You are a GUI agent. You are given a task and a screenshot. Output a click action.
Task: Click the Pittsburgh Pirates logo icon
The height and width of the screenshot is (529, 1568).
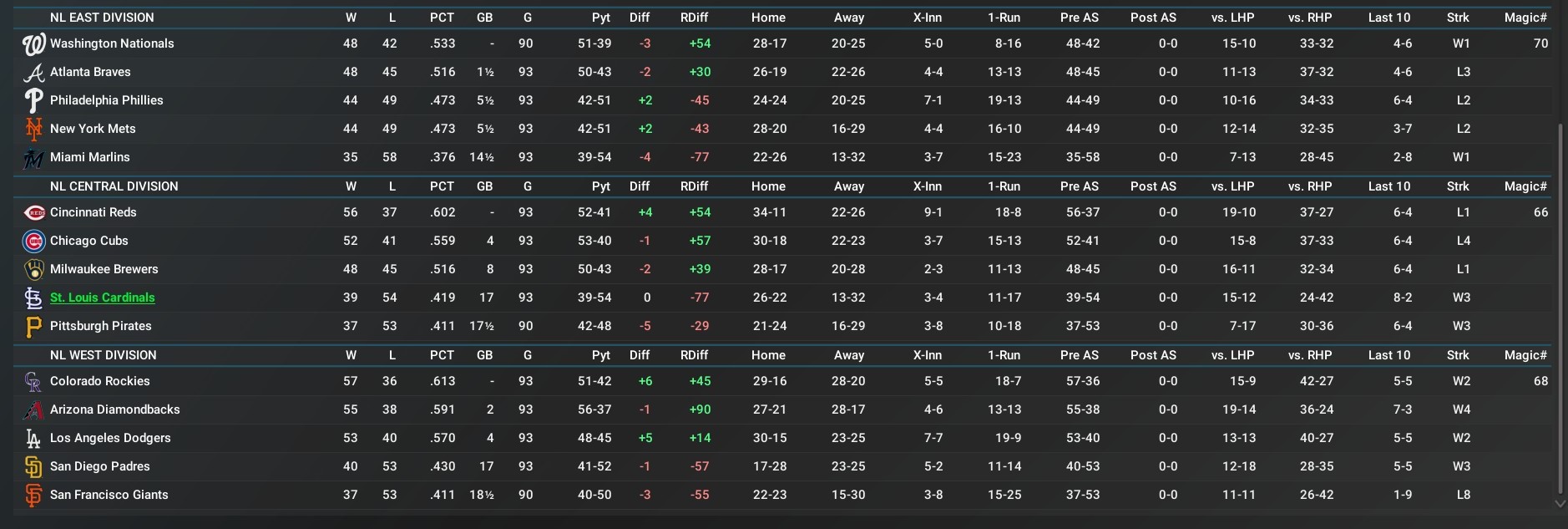pos(33,327)
